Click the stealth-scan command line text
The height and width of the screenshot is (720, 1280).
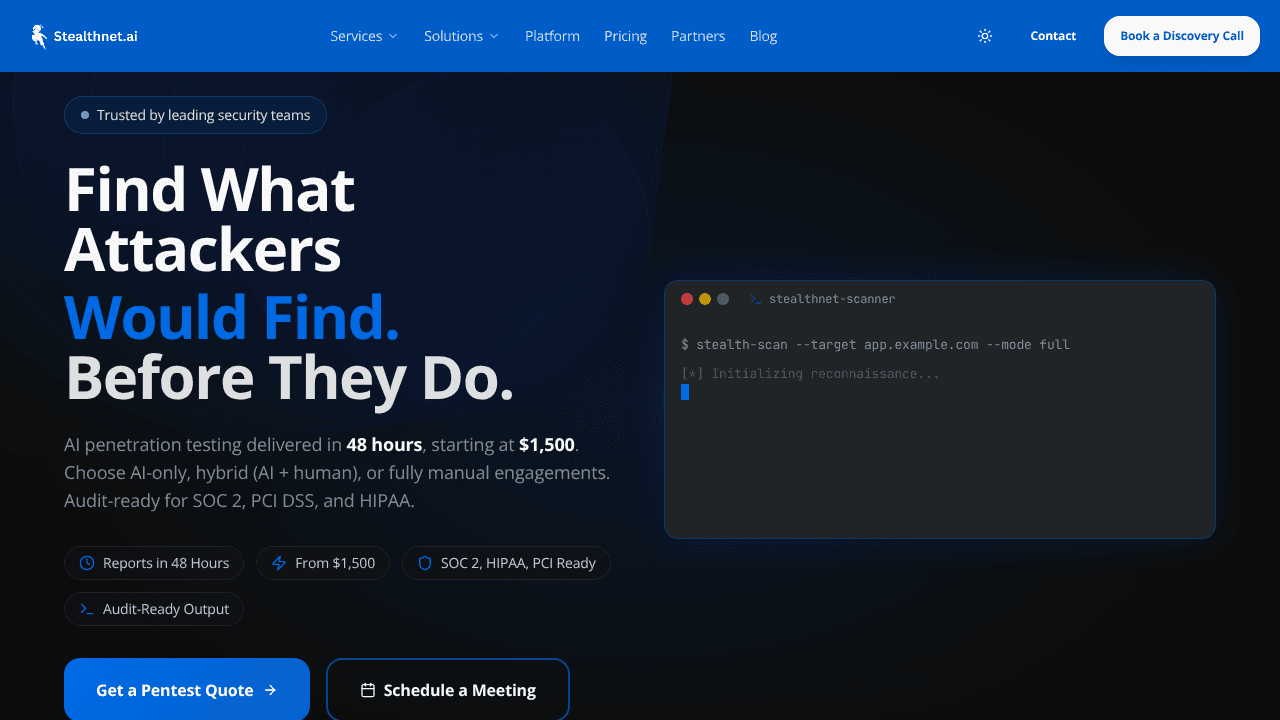click(875, 344)
